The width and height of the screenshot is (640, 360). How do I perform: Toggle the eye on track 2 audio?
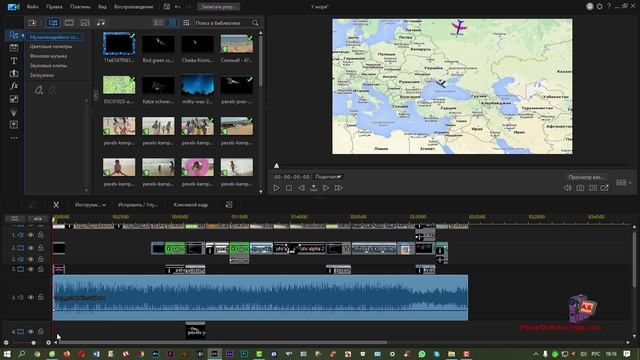click(x=31, y=259)
